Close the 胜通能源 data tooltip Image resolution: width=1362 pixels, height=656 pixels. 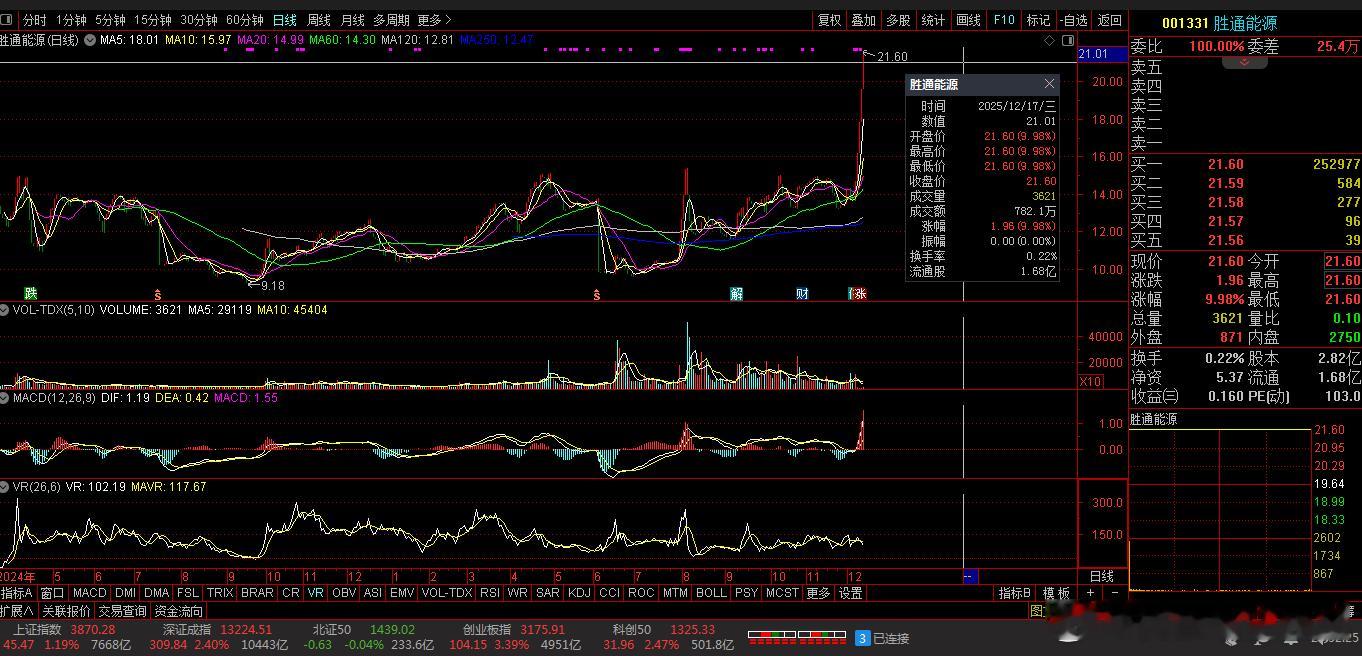coord(1049,84)
